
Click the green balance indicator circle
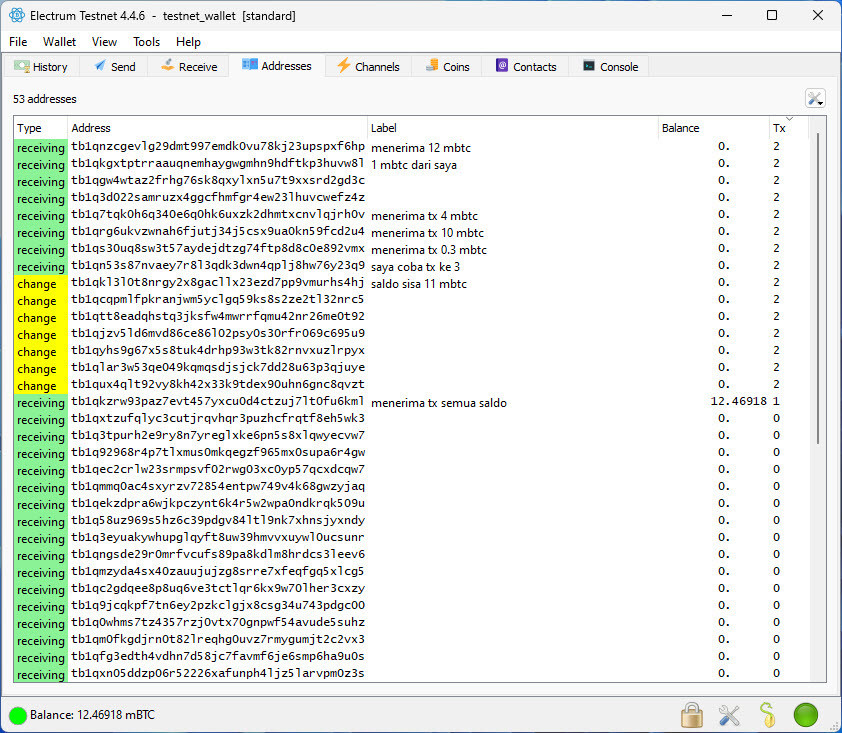coord(18,715)
